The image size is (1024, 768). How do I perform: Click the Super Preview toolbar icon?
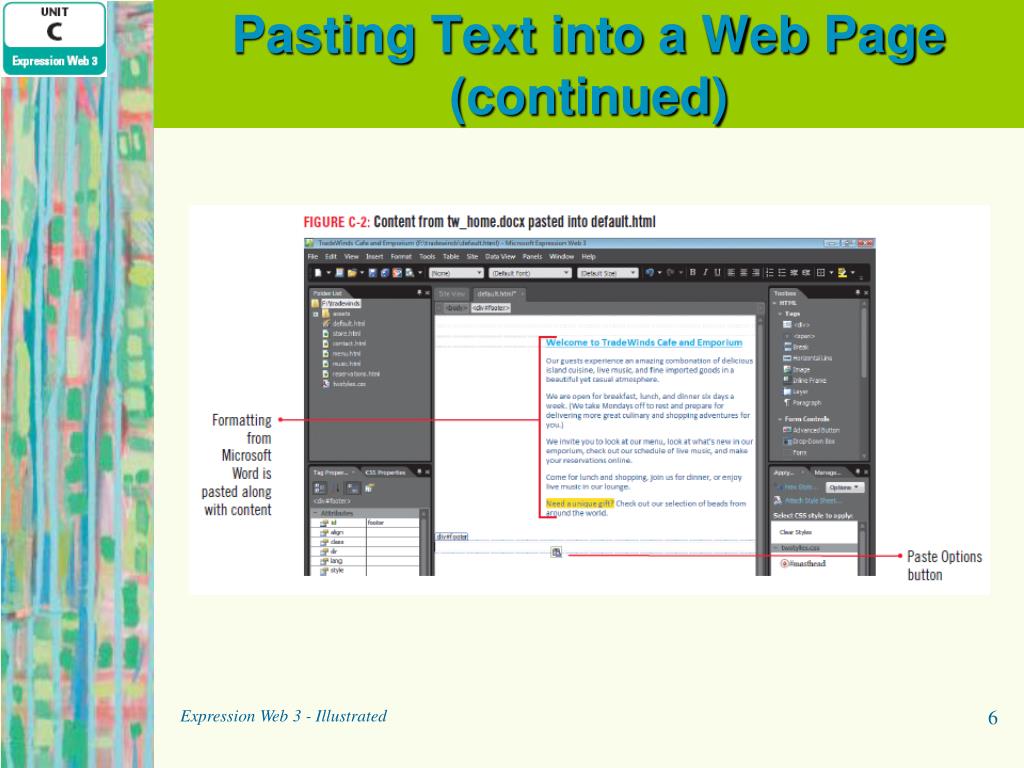(397, 273)
